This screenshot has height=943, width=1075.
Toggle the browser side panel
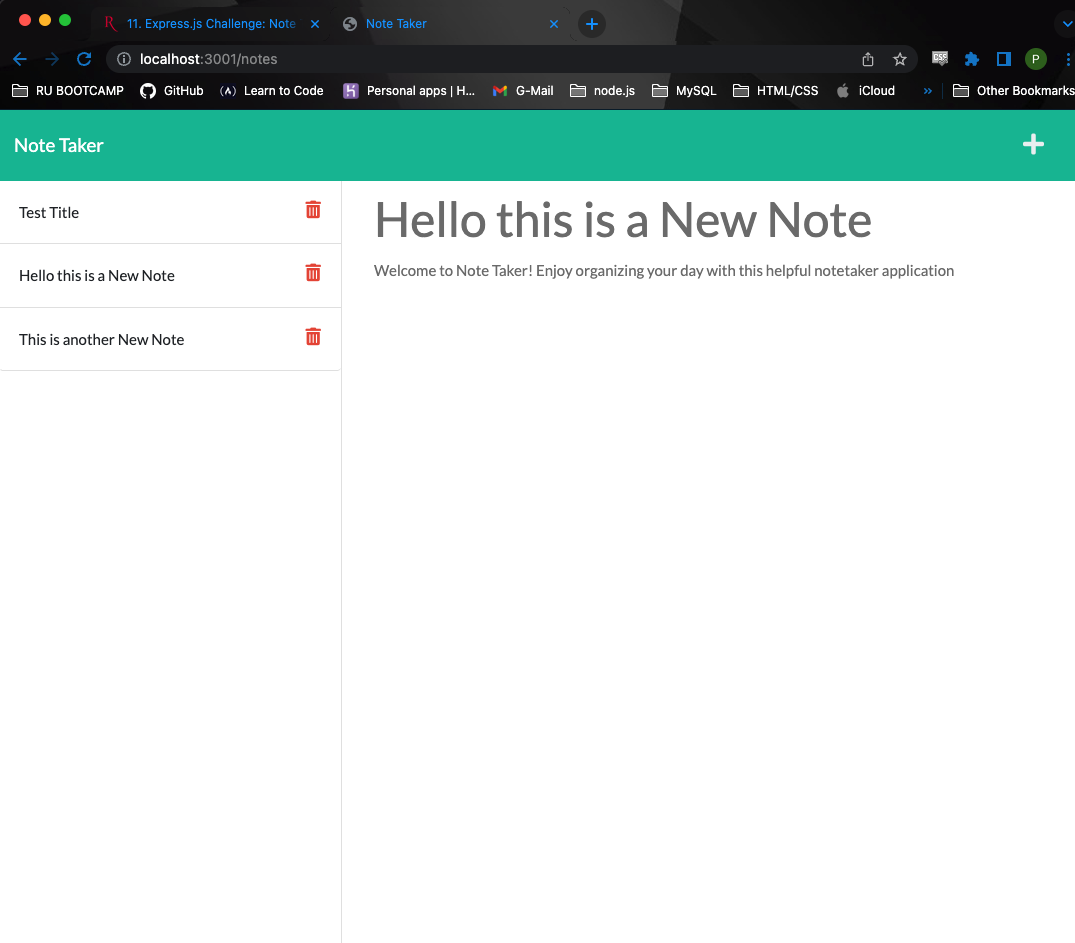point(1004,59)
